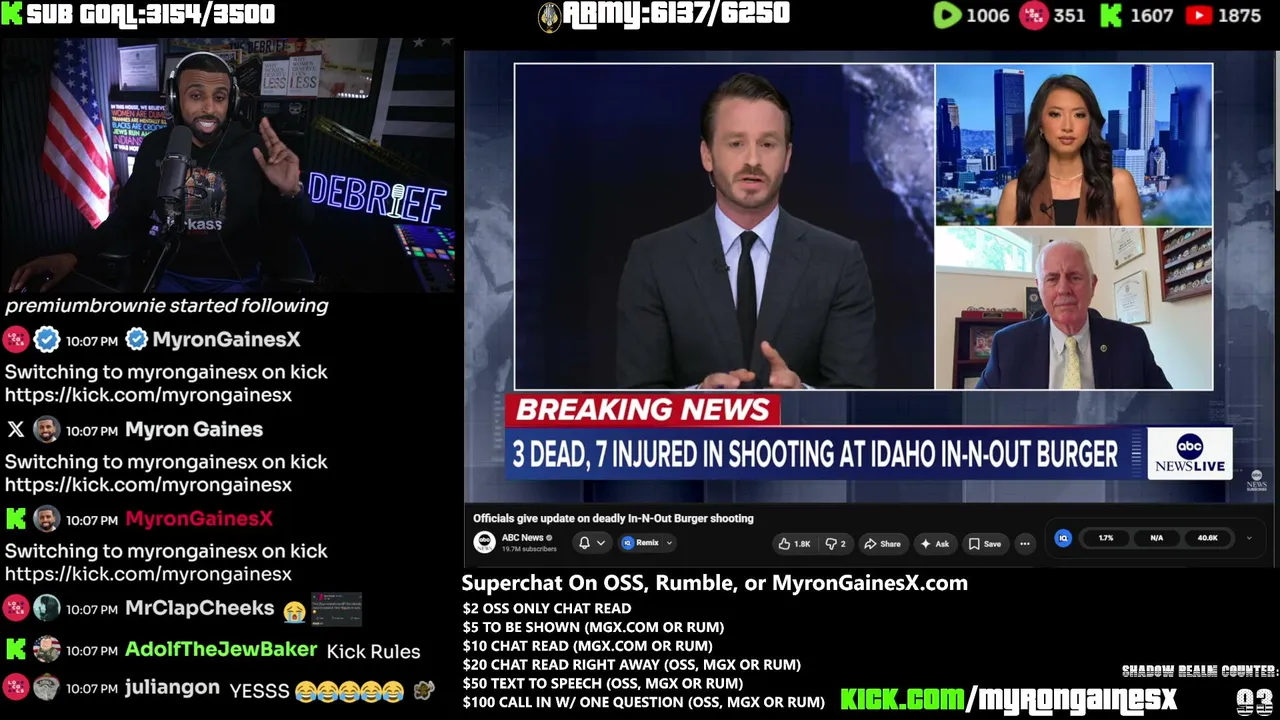Open the Remix dropdown chevron
The height and width of the screenshot is (720, 1280).
pyautogui.click(x=669, y=543)
